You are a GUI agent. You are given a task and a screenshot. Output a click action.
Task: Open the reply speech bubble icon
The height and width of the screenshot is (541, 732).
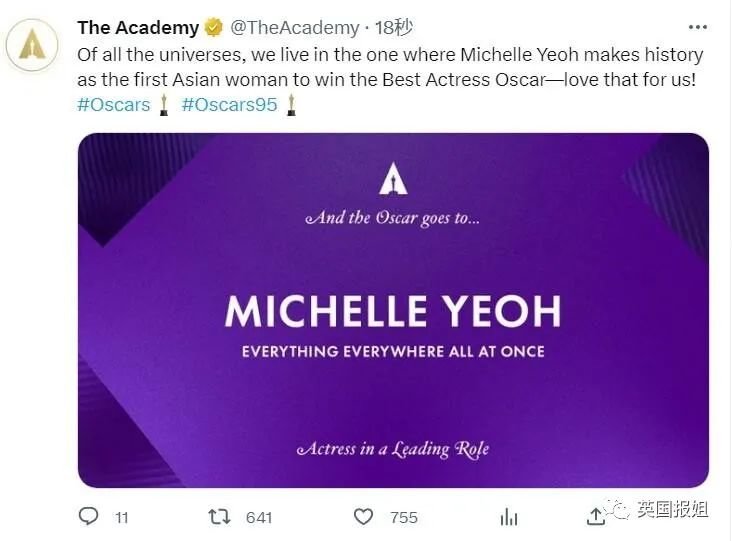click(89, 516)
